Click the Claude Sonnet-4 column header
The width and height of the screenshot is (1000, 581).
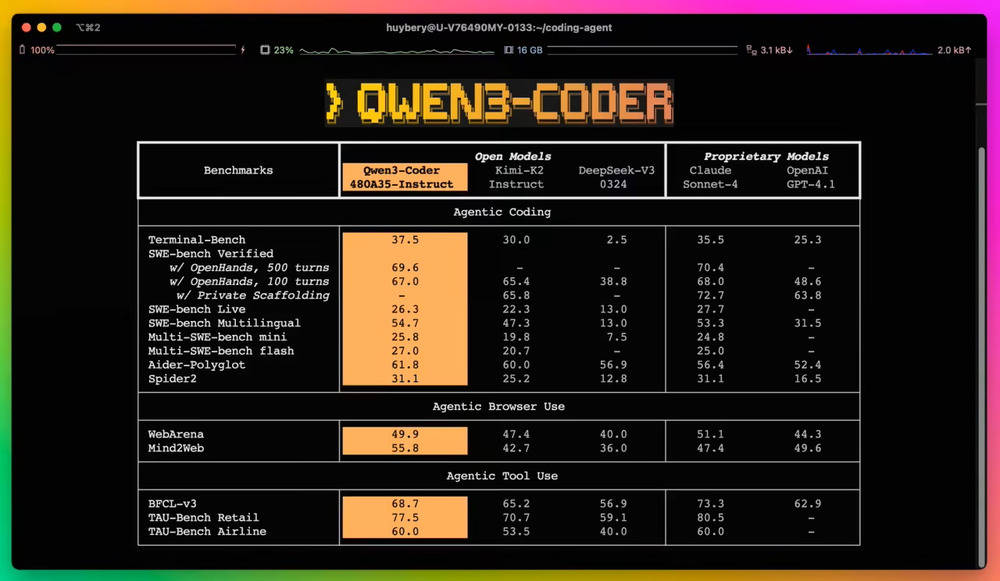[710, 177]
